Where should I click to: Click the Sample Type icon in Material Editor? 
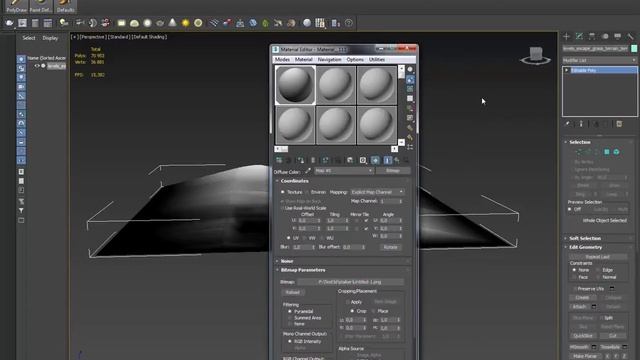tap(410, 69)
